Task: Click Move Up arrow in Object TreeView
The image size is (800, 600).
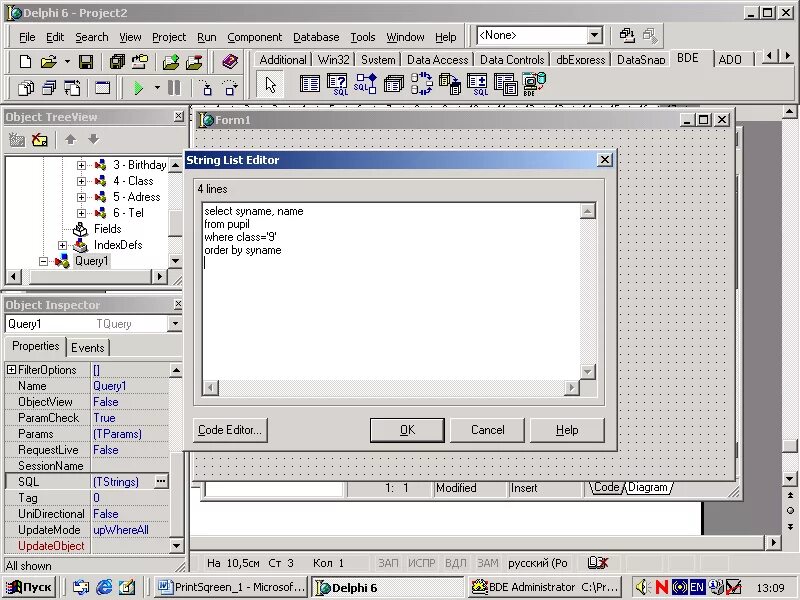Action: click(x=70, y=139)
